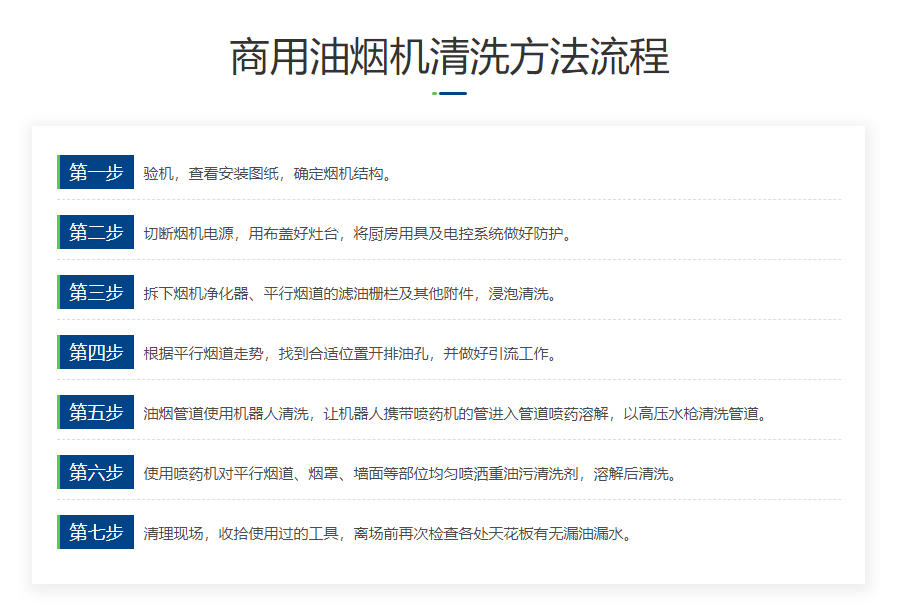This screenshot has height=611, width=900.
Task: Choose the 第五步 step label
Action: (x=96, y=412)
